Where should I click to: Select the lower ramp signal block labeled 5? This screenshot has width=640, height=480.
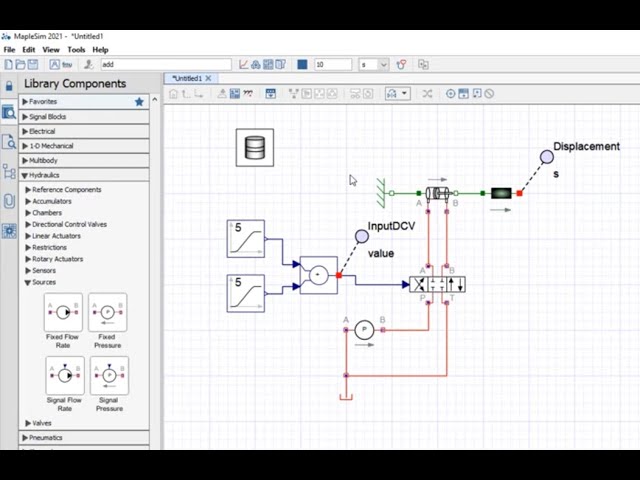[246, 293]
